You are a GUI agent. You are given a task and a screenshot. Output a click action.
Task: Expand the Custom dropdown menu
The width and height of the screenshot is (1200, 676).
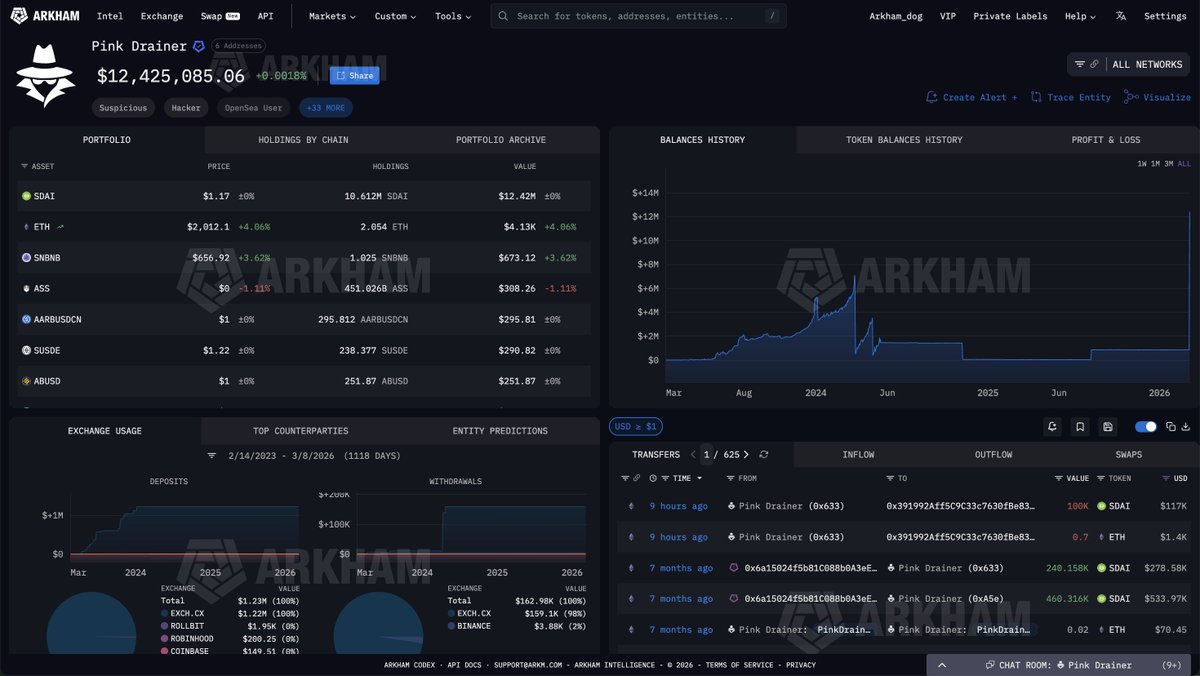[x=396, y=16]
